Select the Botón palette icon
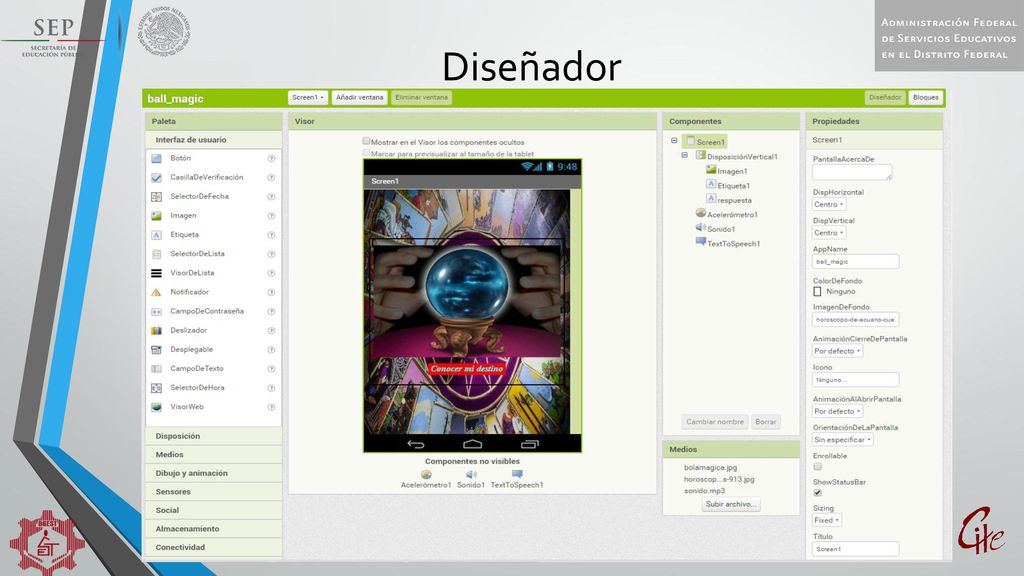This screenshot has height=576, width=1024. (x=156, y=159)
